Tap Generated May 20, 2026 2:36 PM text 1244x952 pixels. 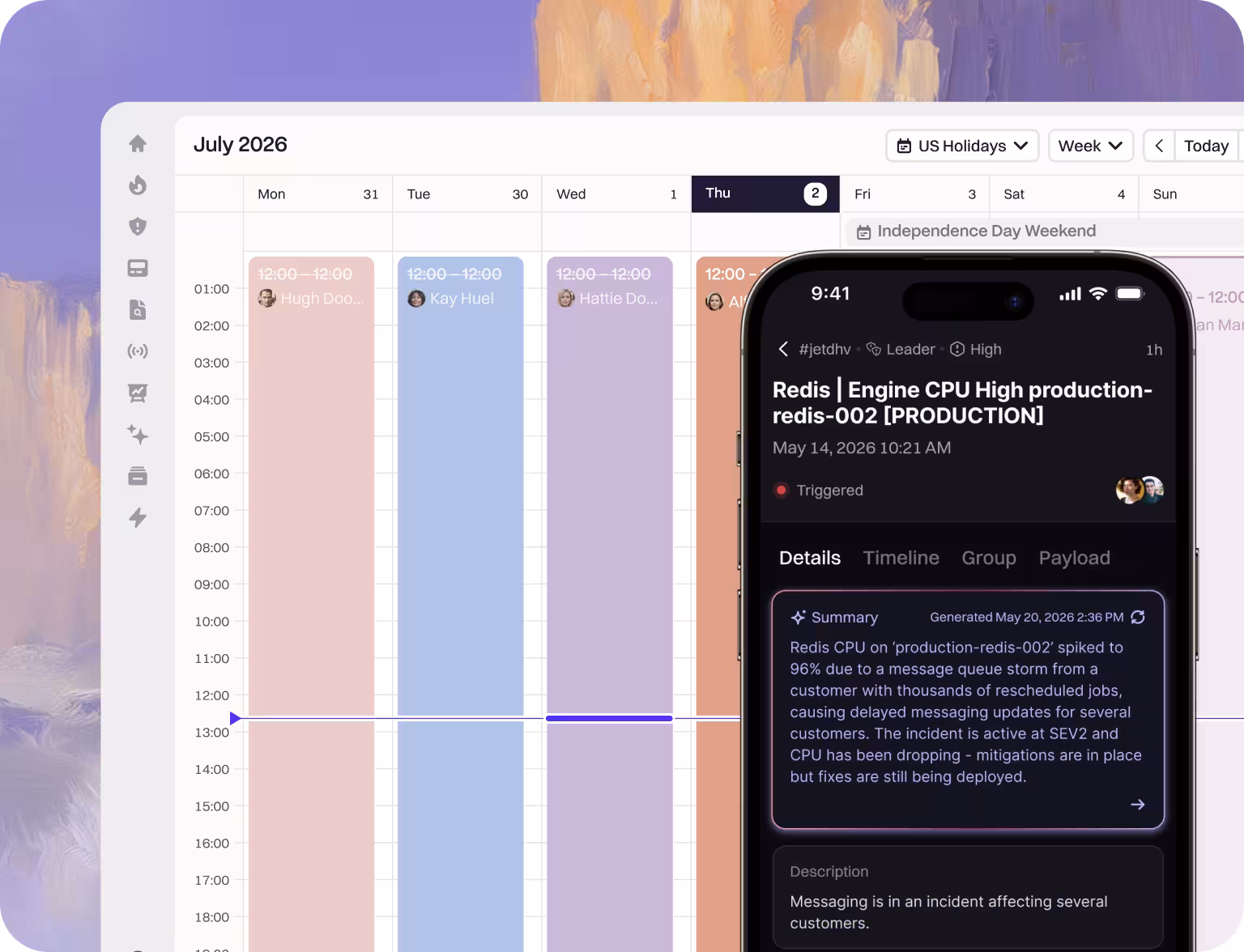coord(1026,617)
